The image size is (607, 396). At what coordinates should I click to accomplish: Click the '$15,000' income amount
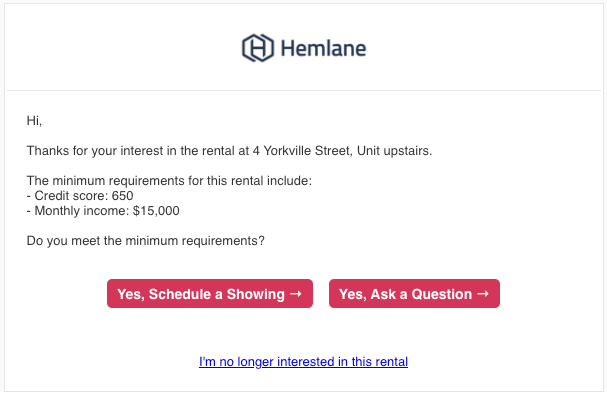point(156,211)
